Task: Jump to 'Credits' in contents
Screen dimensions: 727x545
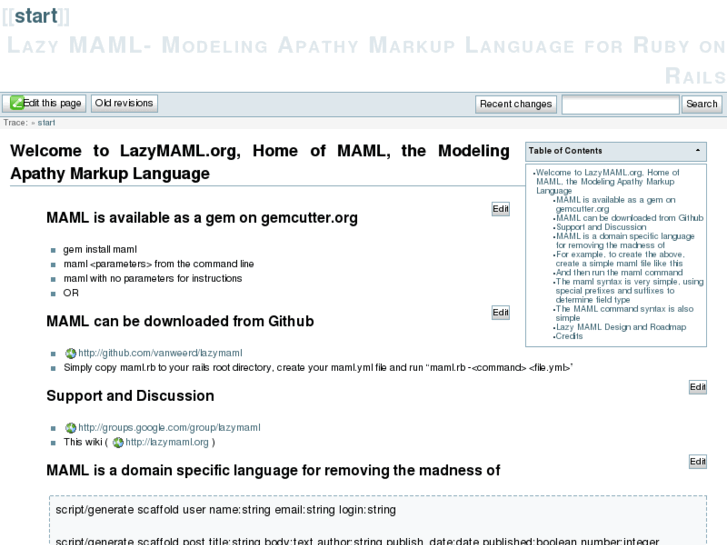Action: click(569, 336)
